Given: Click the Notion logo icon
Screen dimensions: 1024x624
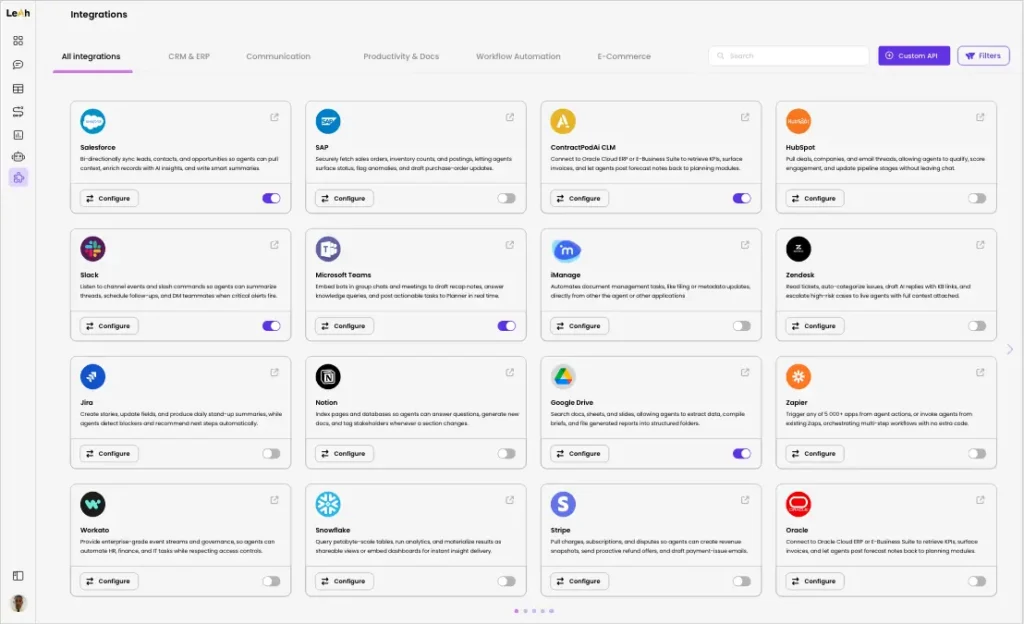Looking at the screenshot, I should [328, 377].
